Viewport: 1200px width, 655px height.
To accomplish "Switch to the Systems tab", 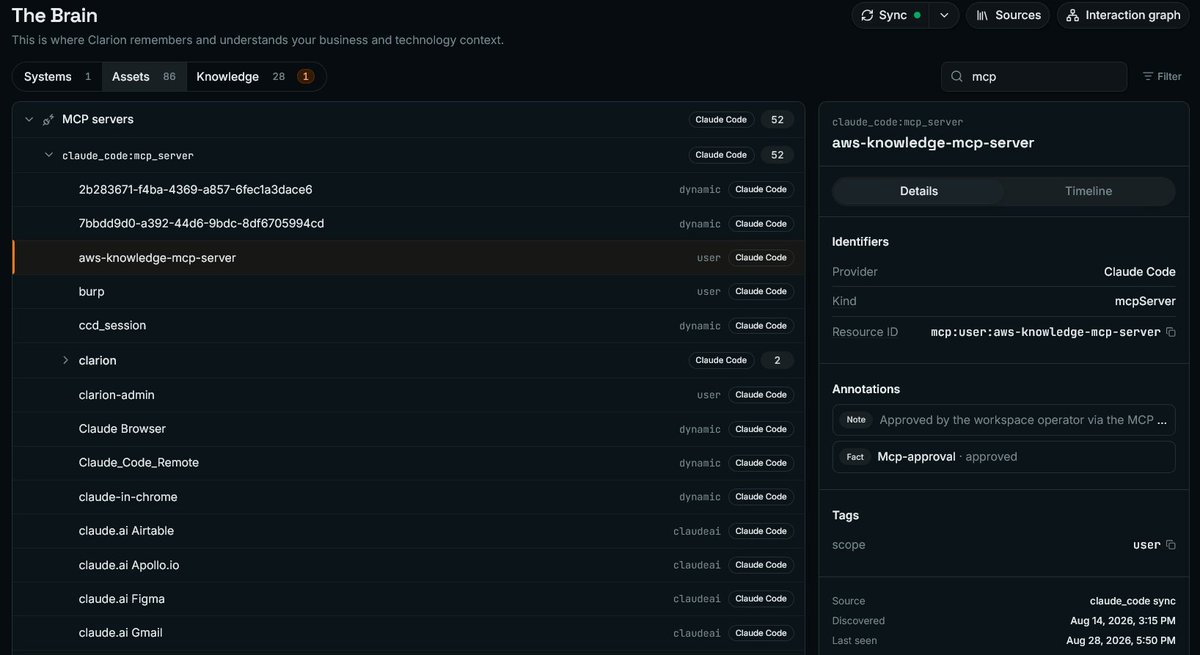I will pyautogui.click(x=58, y=77).
